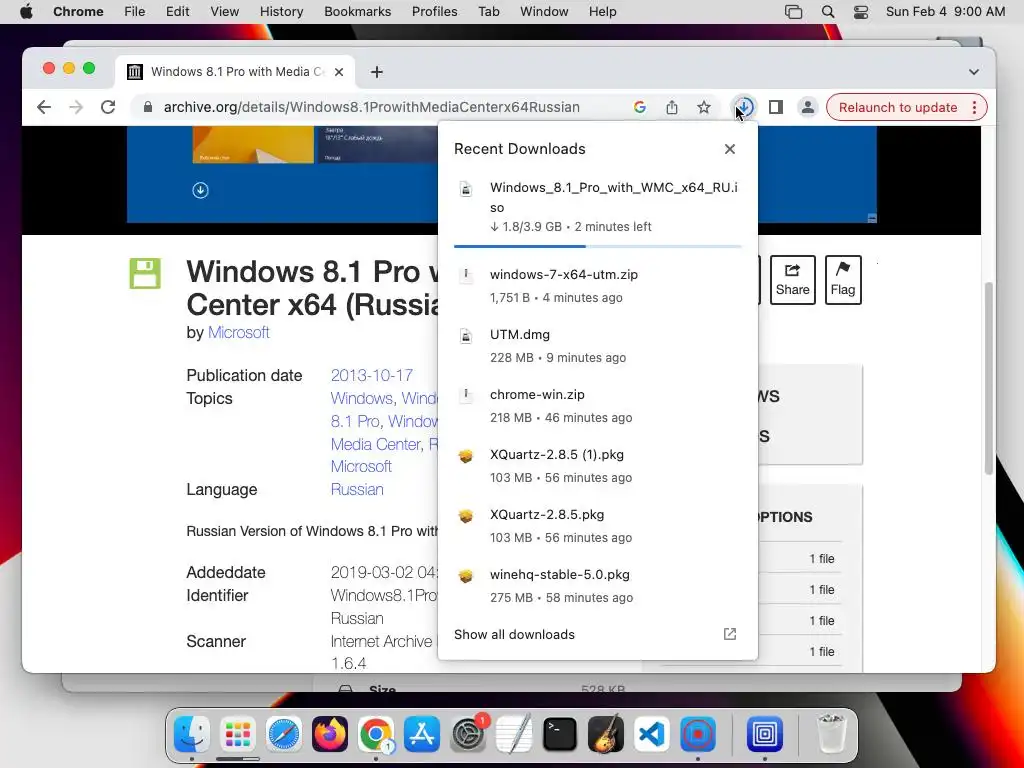Open Visual Studio Code from the Dock
1024x768 pixels.
click(652, 734)
